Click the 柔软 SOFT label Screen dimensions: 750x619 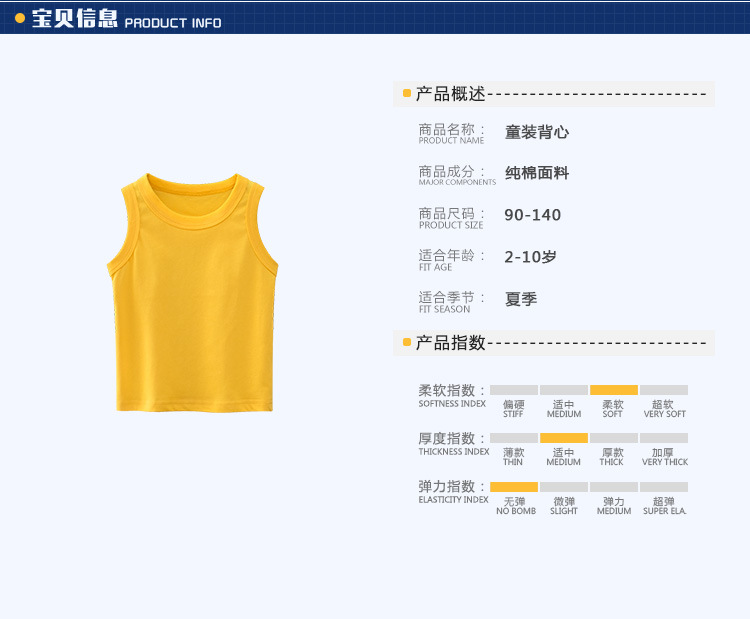tap(613, 409)
